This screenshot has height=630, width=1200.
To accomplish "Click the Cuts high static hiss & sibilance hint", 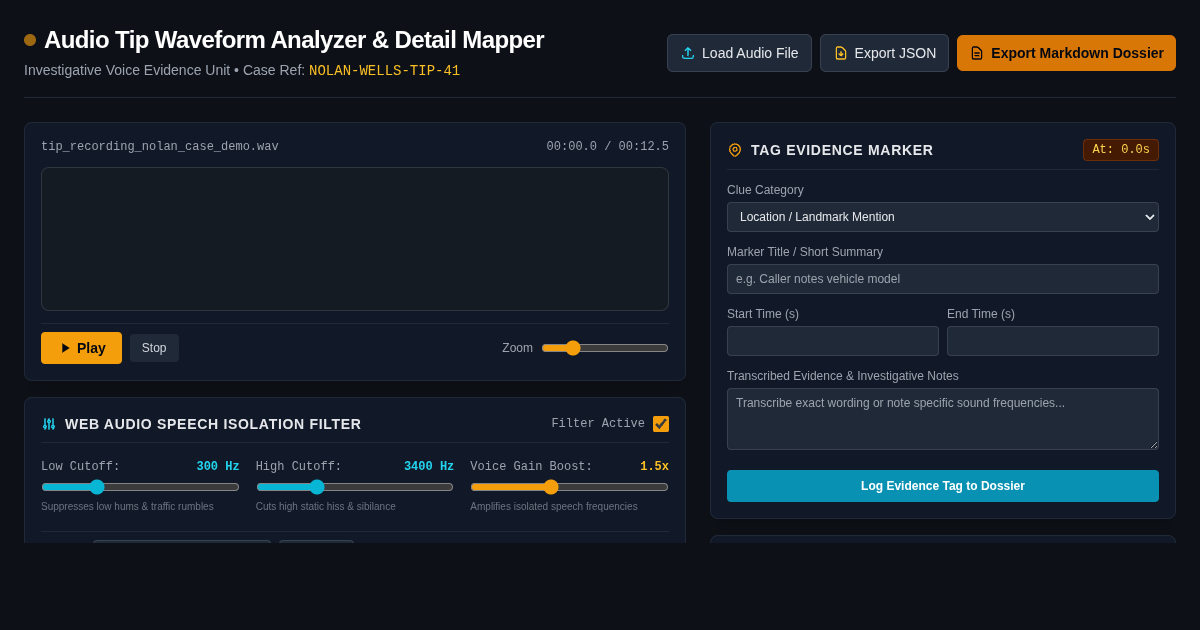I will (x=326, y=507).
